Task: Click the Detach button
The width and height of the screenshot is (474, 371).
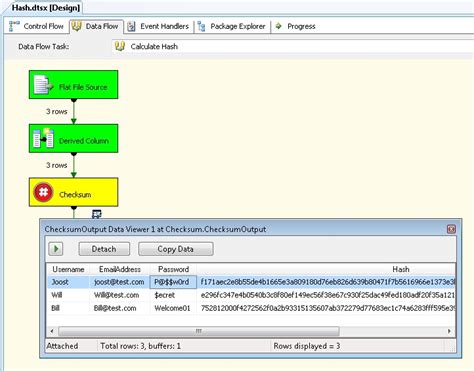Action: [x=104, y=249]
